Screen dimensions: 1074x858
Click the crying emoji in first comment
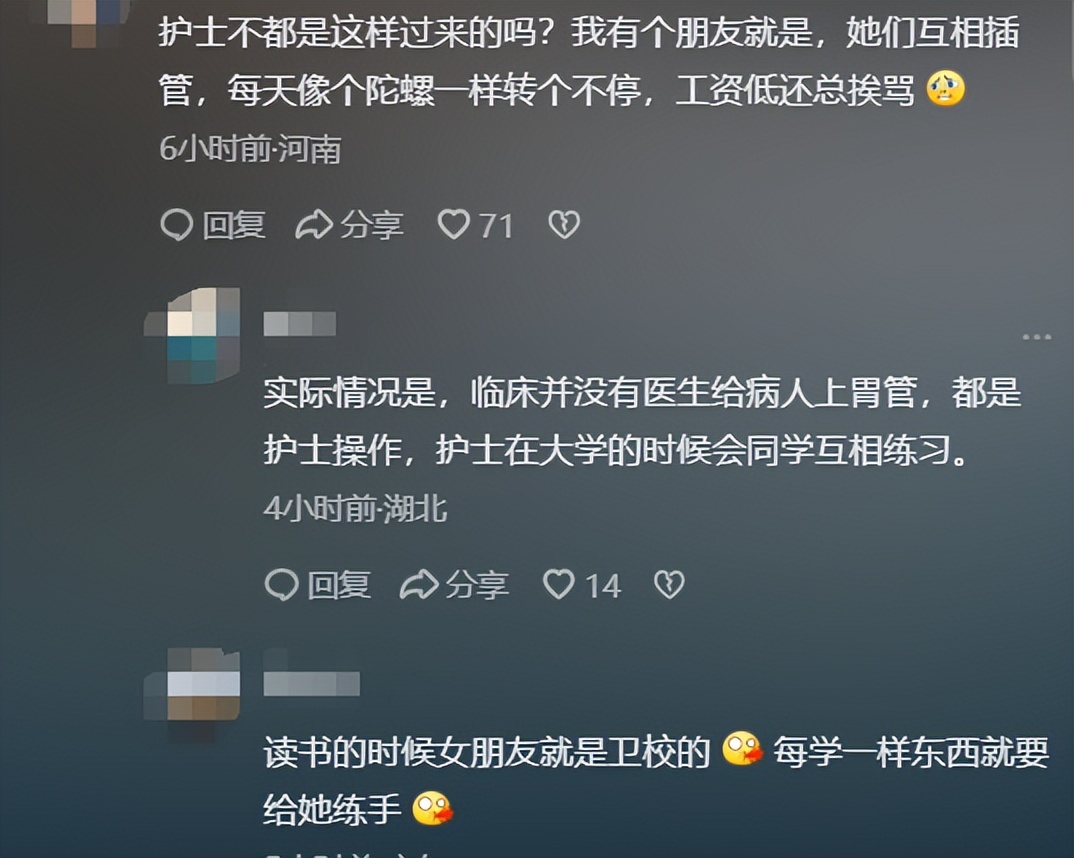[945, 88]
